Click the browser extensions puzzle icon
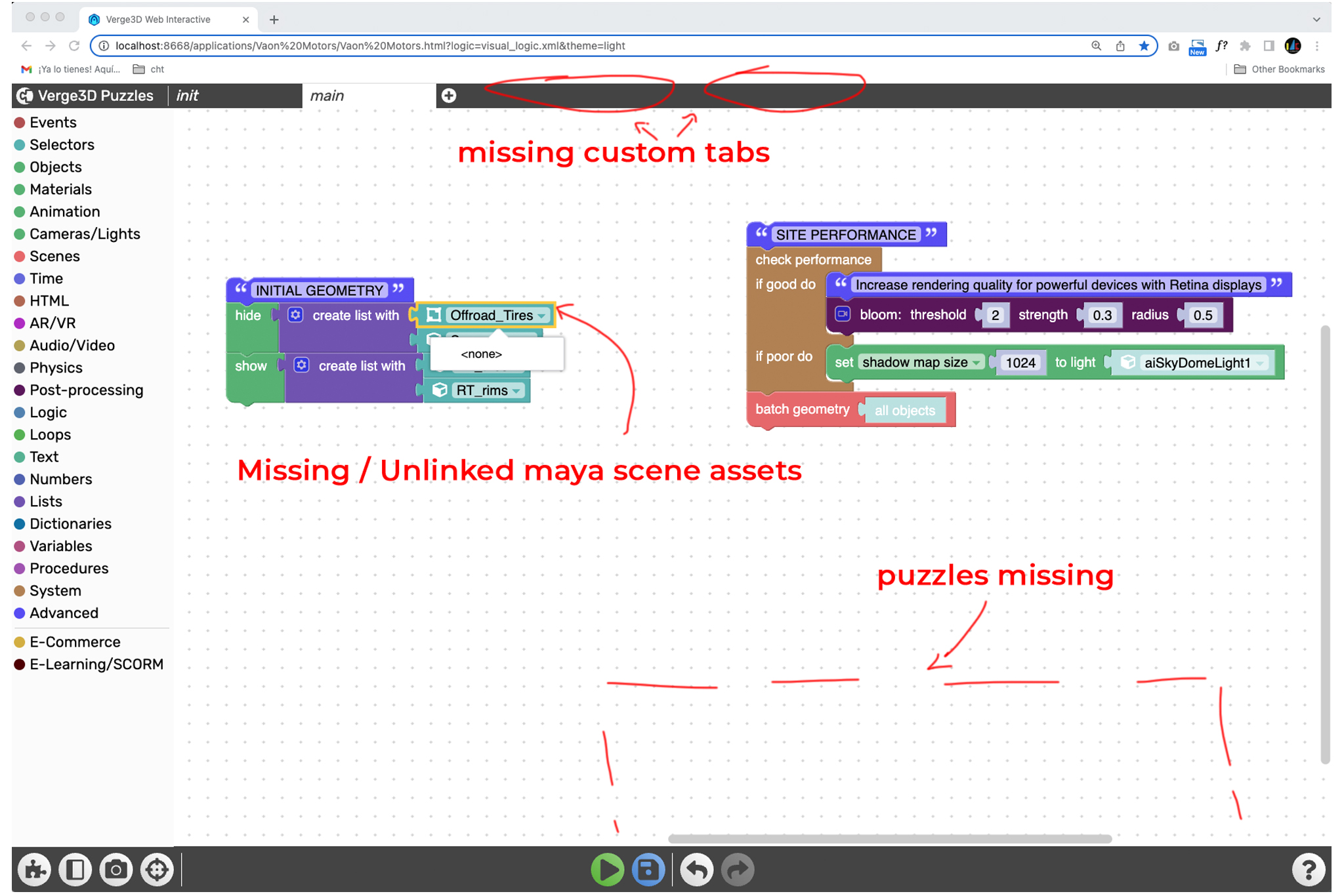 (x=1245, y=46)
